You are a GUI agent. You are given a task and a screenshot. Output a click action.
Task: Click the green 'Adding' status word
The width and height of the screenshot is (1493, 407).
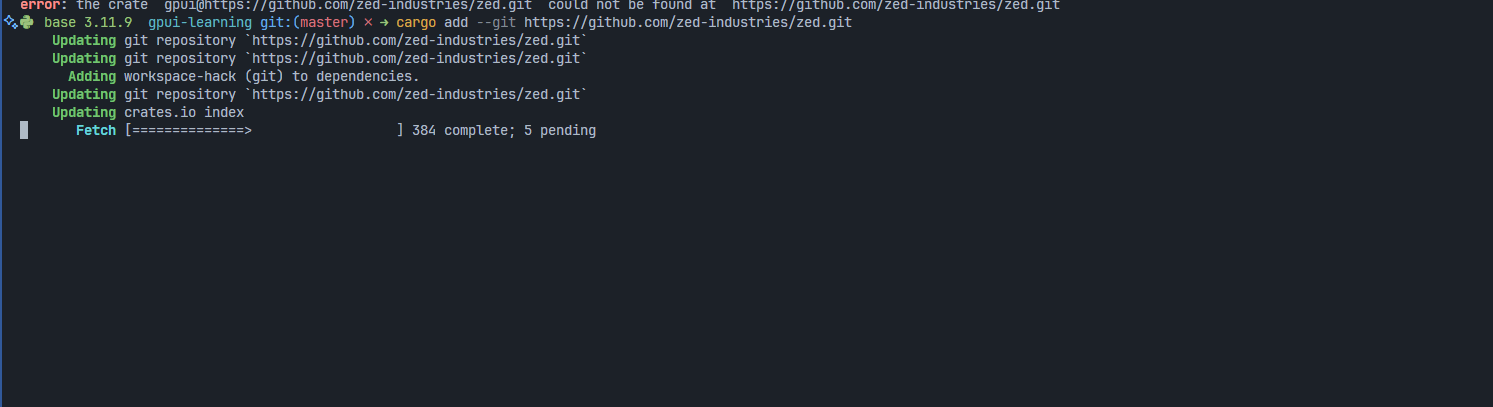point(92,76)
